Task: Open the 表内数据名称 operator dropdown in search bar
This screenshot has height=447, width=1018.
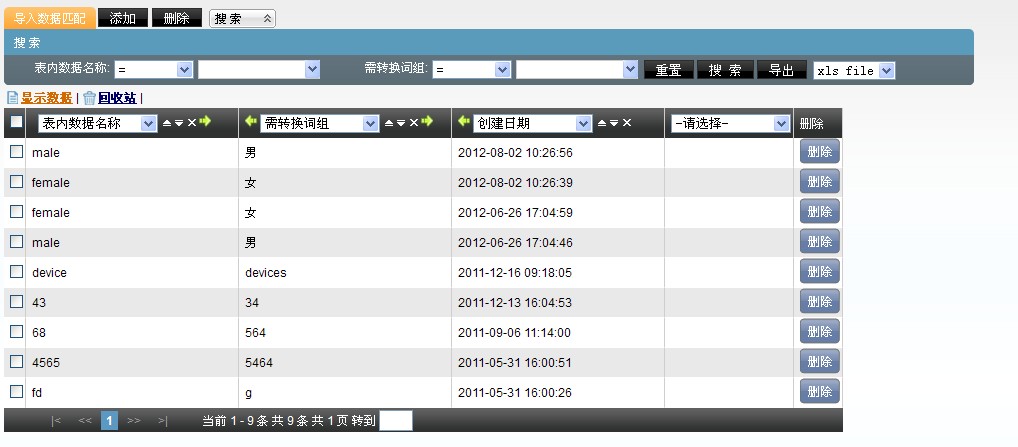Action: 153,69
